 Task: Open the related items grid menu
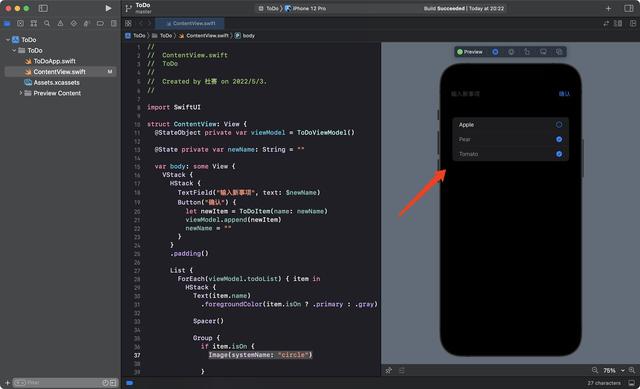click(x=128, y=24)
